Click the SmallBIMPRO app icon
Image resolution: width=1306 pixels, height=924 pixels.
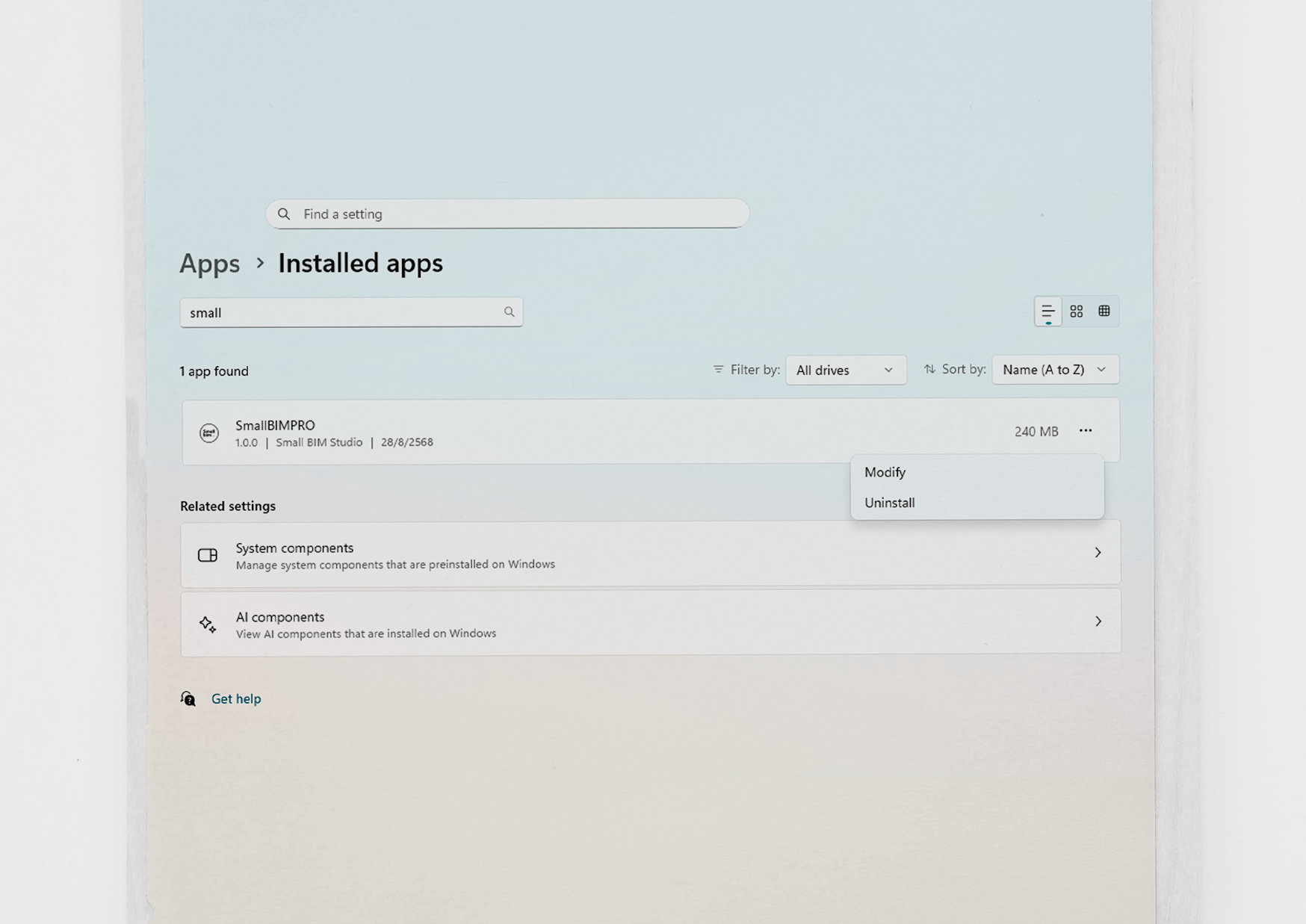(209, 432)
